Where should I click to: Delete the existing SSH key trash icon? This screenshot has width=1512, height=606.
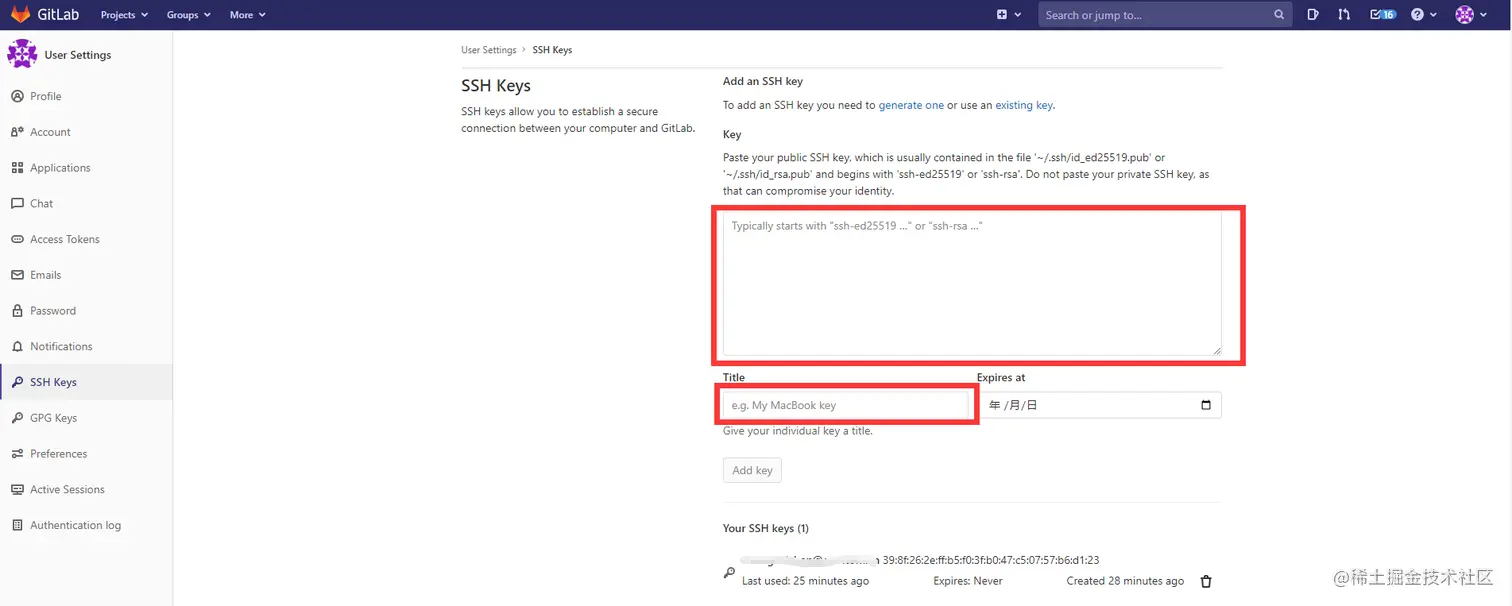tap(1206, 581)
